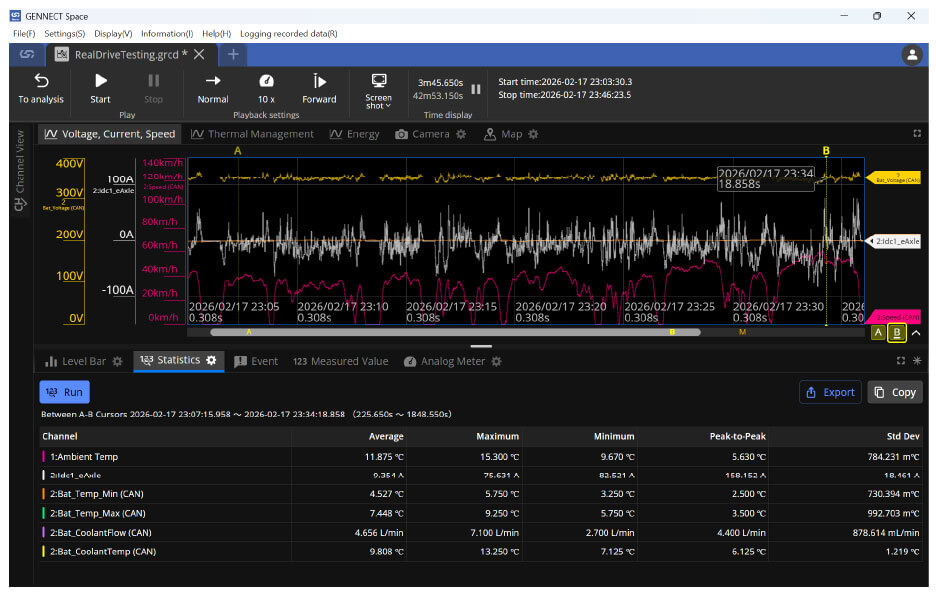Click the M marker on scrollbar
The image size is (937, 595).
pos(742,332)
